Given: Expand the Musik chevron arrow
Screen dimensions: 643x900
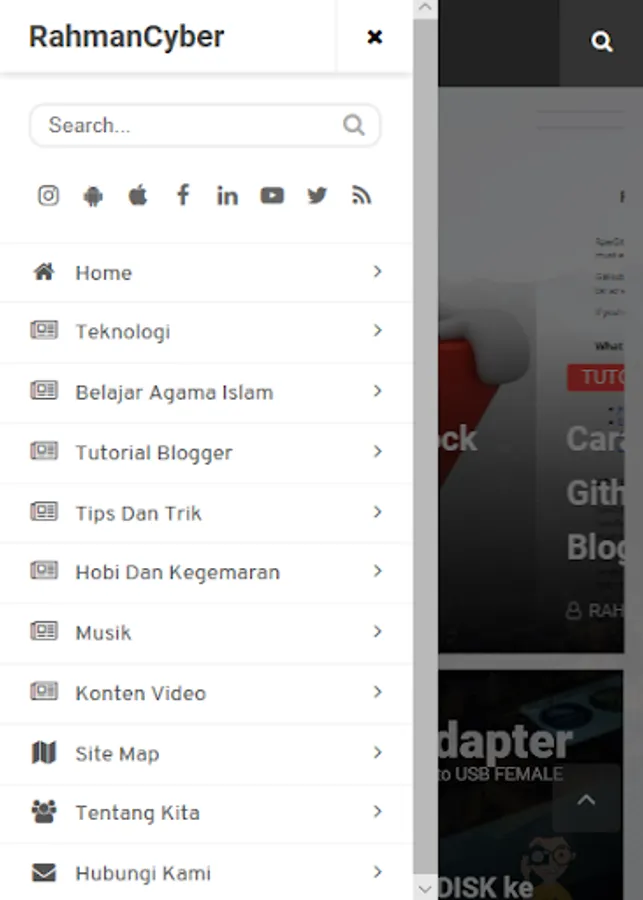Looking at the screenshot, I should pyautogui.click(x=377, y=631).
